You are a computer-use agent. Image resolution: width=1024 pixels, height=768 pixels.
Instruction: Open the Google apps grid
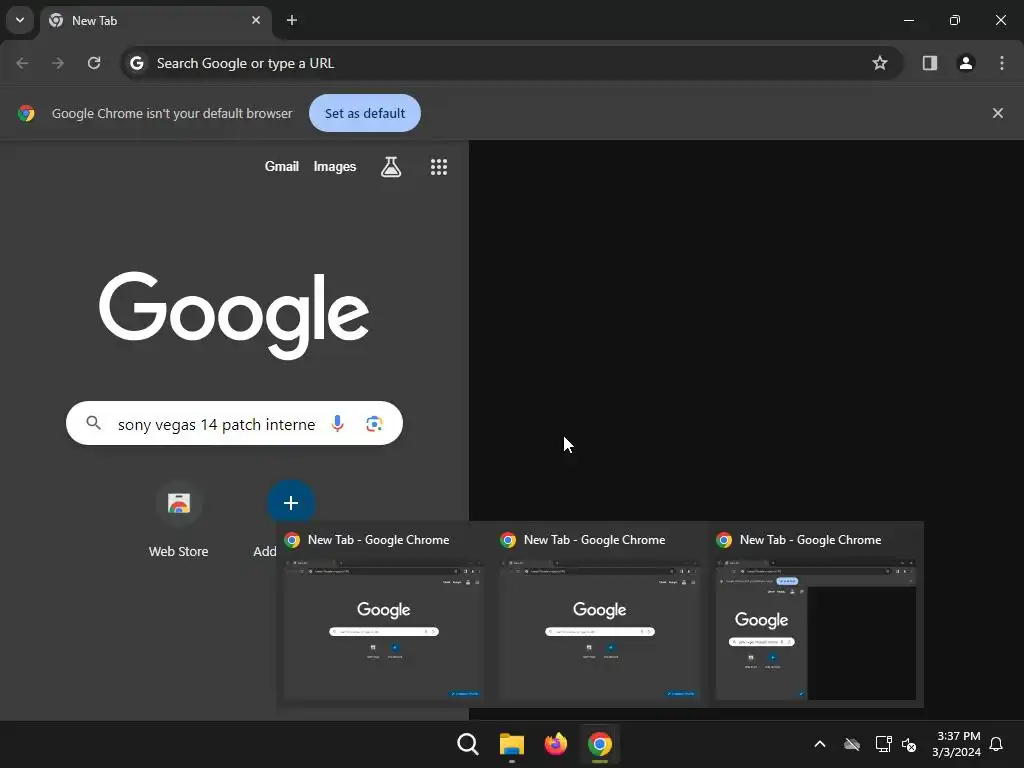pyautogui.click(x=439, y=167)
